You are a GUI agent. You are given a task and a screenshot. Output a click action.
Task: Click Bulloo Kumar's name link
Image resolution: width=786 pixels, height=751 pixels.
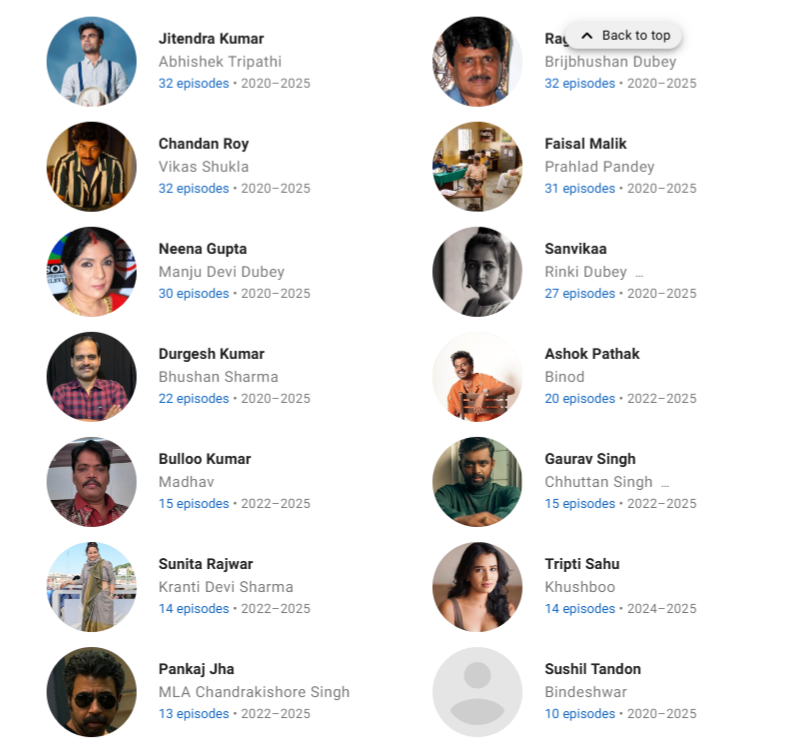pos(205,459)
